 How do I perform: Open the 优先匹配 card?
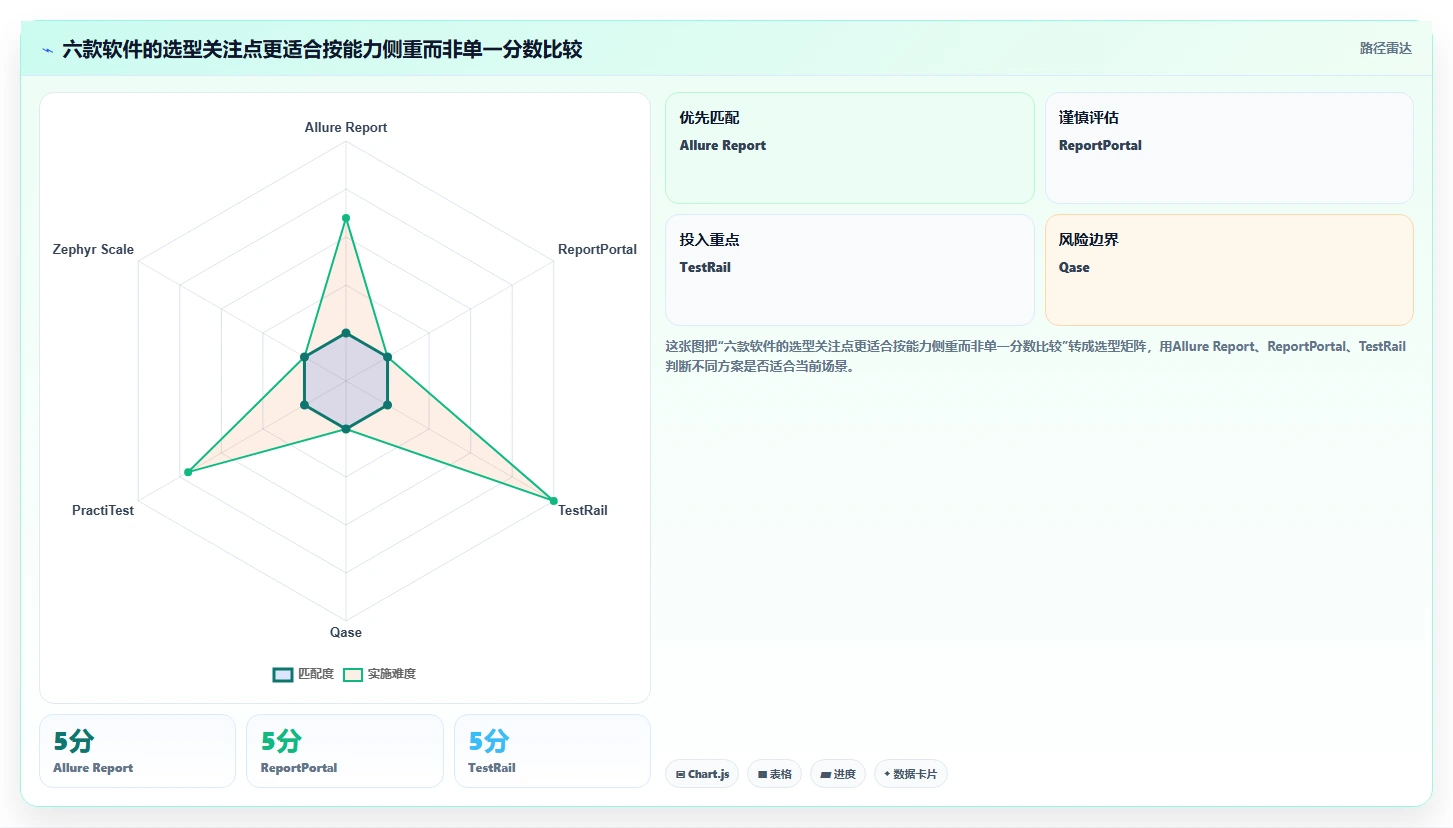click(x=850, y=148)
